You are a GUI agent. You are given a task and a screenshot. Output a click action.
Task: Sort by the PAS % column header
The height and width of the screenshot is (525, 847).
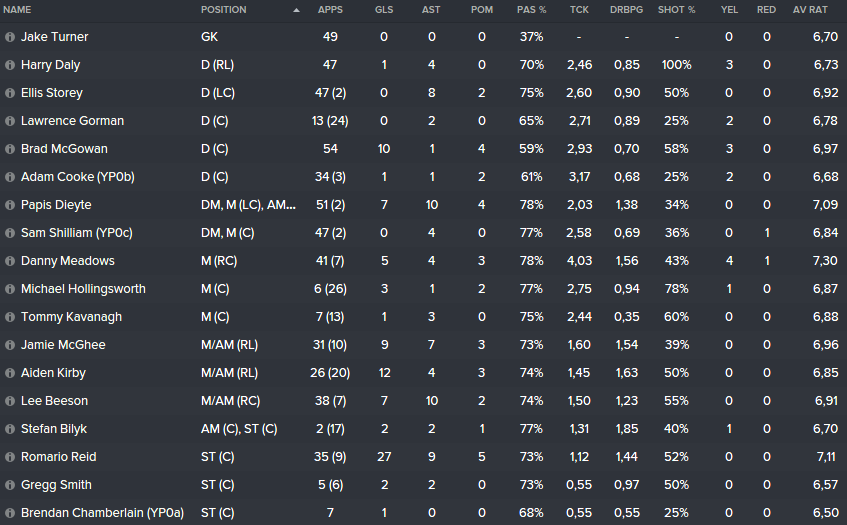coord(532,10)
